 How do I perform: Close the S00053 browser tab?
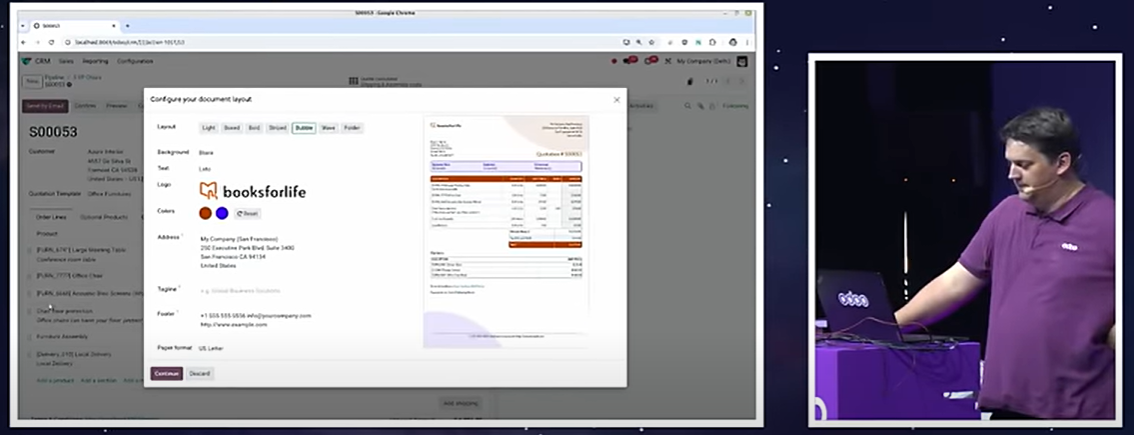(x=114, y=25)
